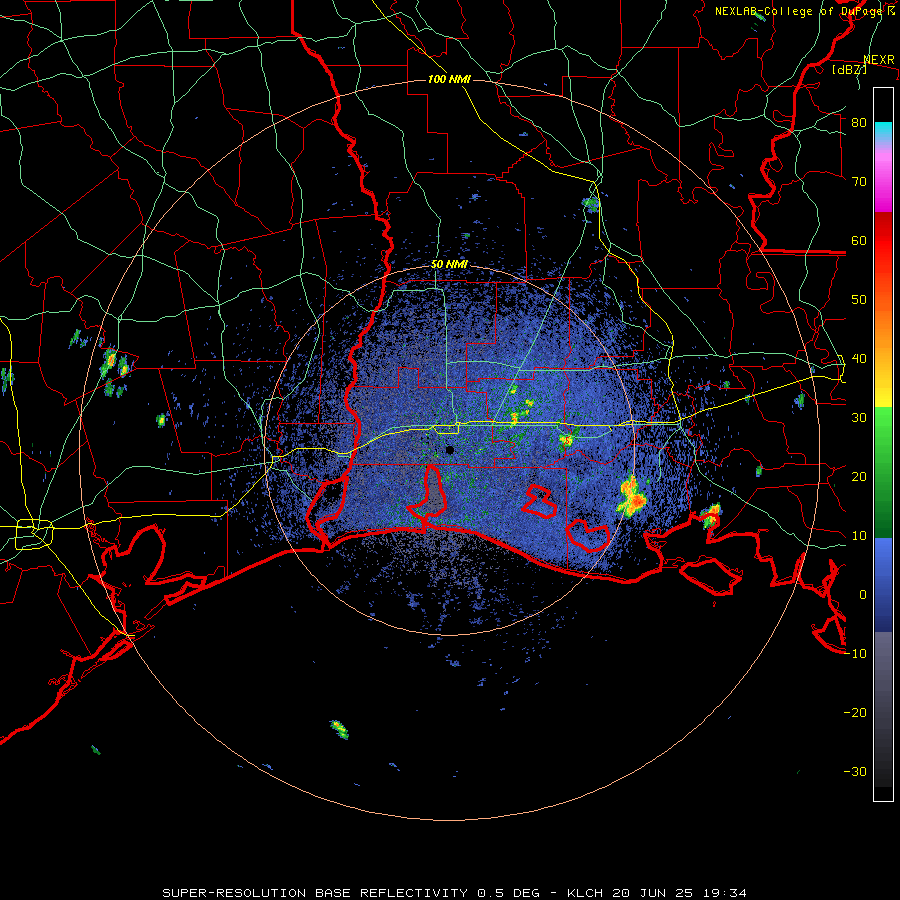
Task: Click the 10 dBZ label on the scale
Action: pos(859,536)
